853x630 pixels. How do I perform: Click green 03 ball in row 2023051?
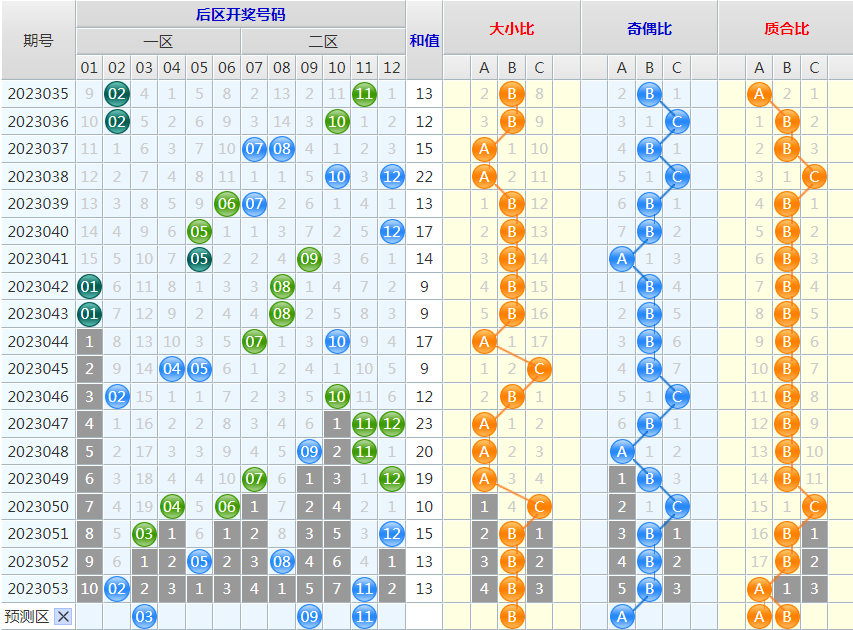tap(144, 533)
